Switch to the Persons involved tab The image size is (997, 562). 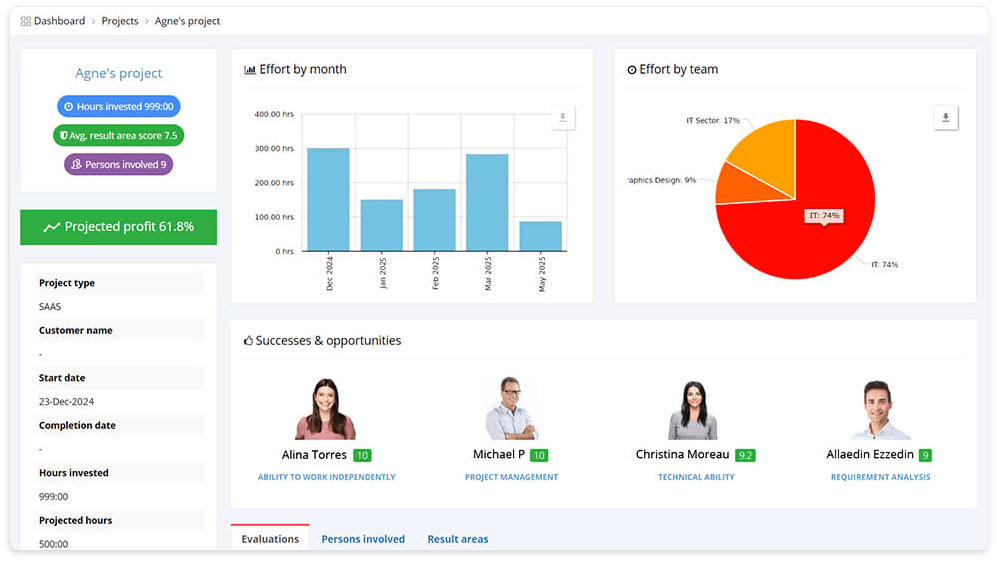pyautogui.click(x=363, y=539)
